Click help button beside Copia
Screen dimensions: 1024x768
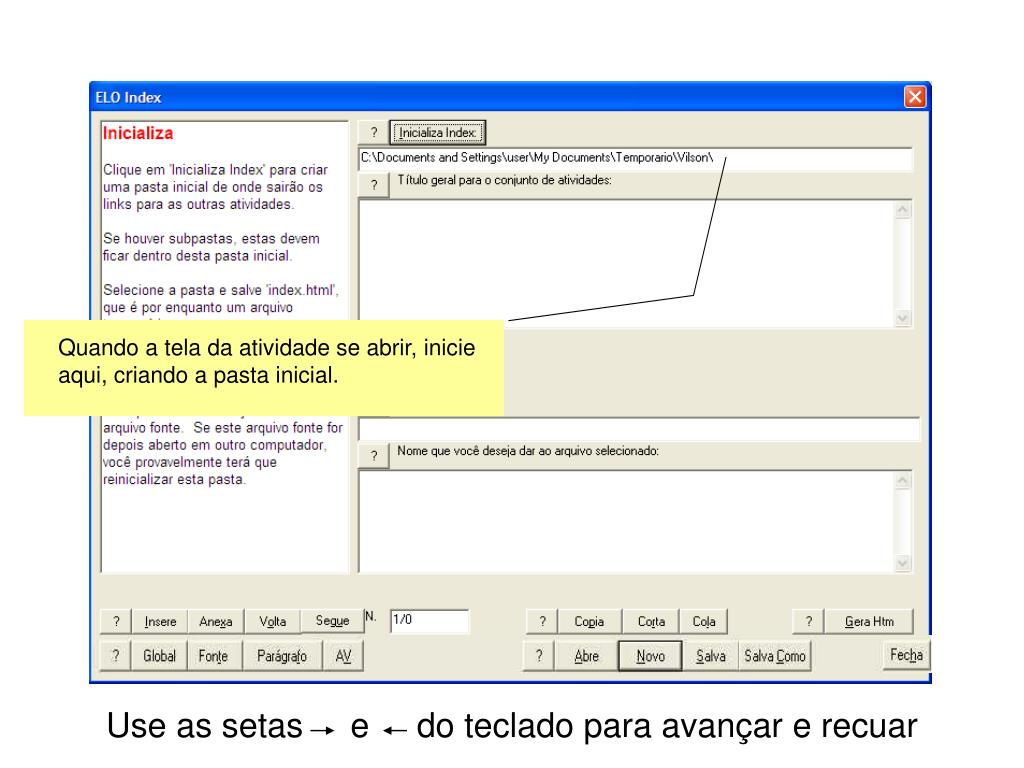click(542, 622)
